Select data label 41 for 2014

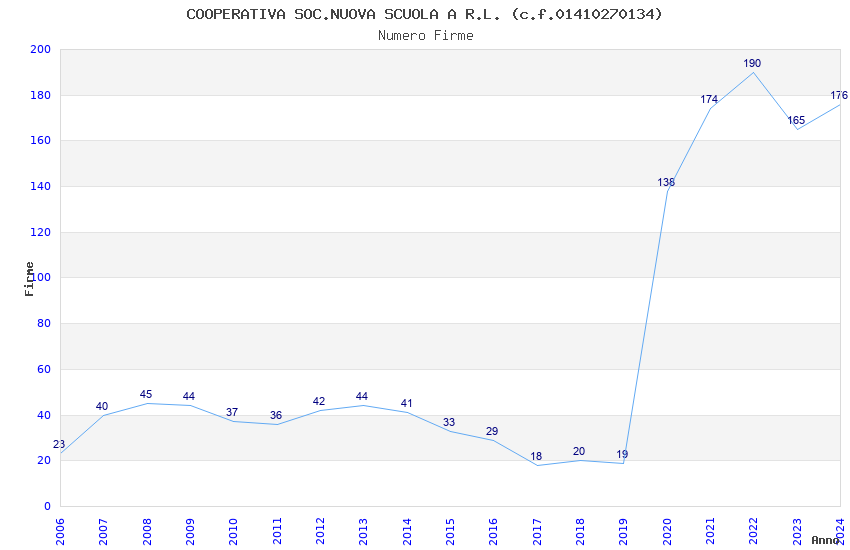click(x=407, y=404)
